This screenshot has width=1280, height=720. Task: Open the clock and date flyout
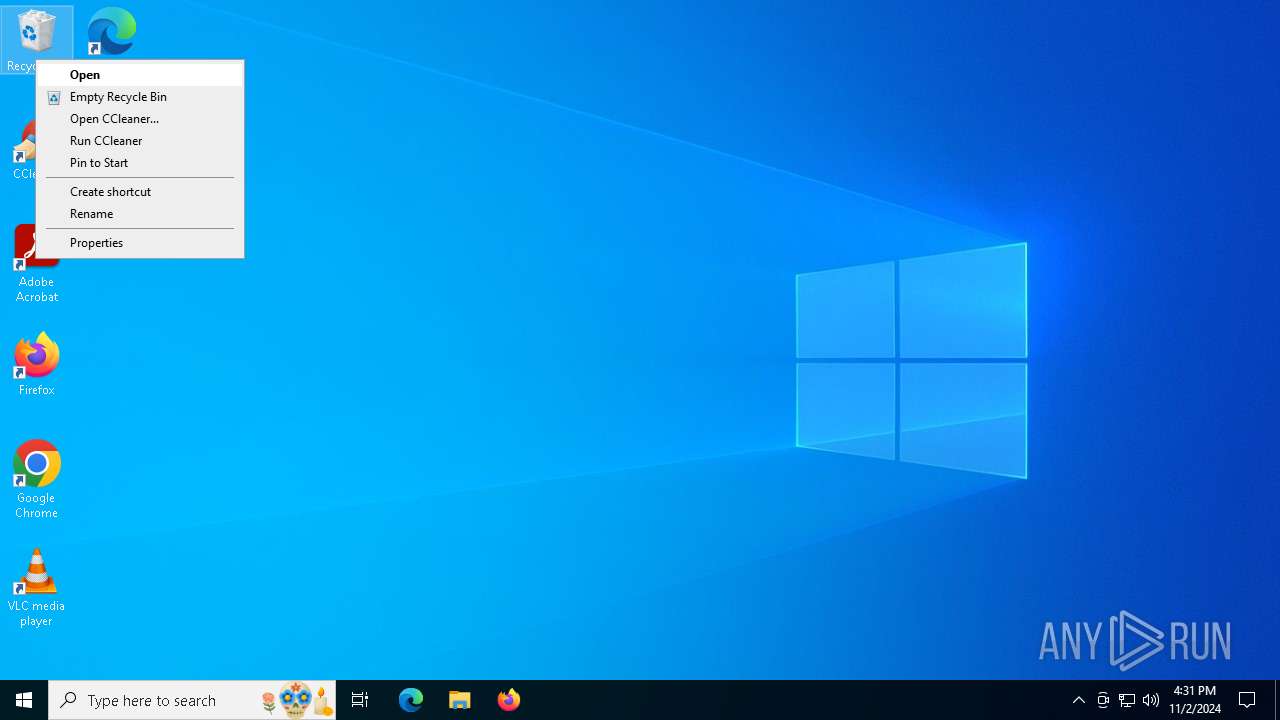[1195, 700]
